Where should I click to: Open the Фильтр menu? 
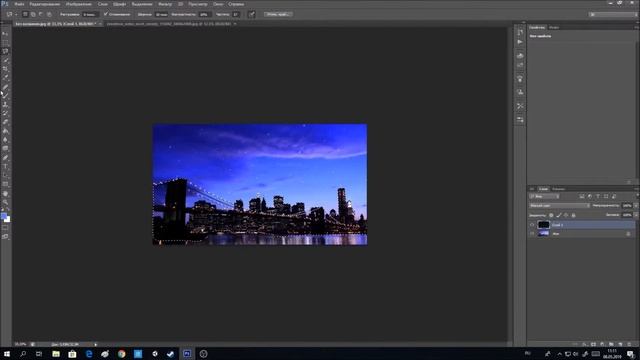tap(165, 4)
